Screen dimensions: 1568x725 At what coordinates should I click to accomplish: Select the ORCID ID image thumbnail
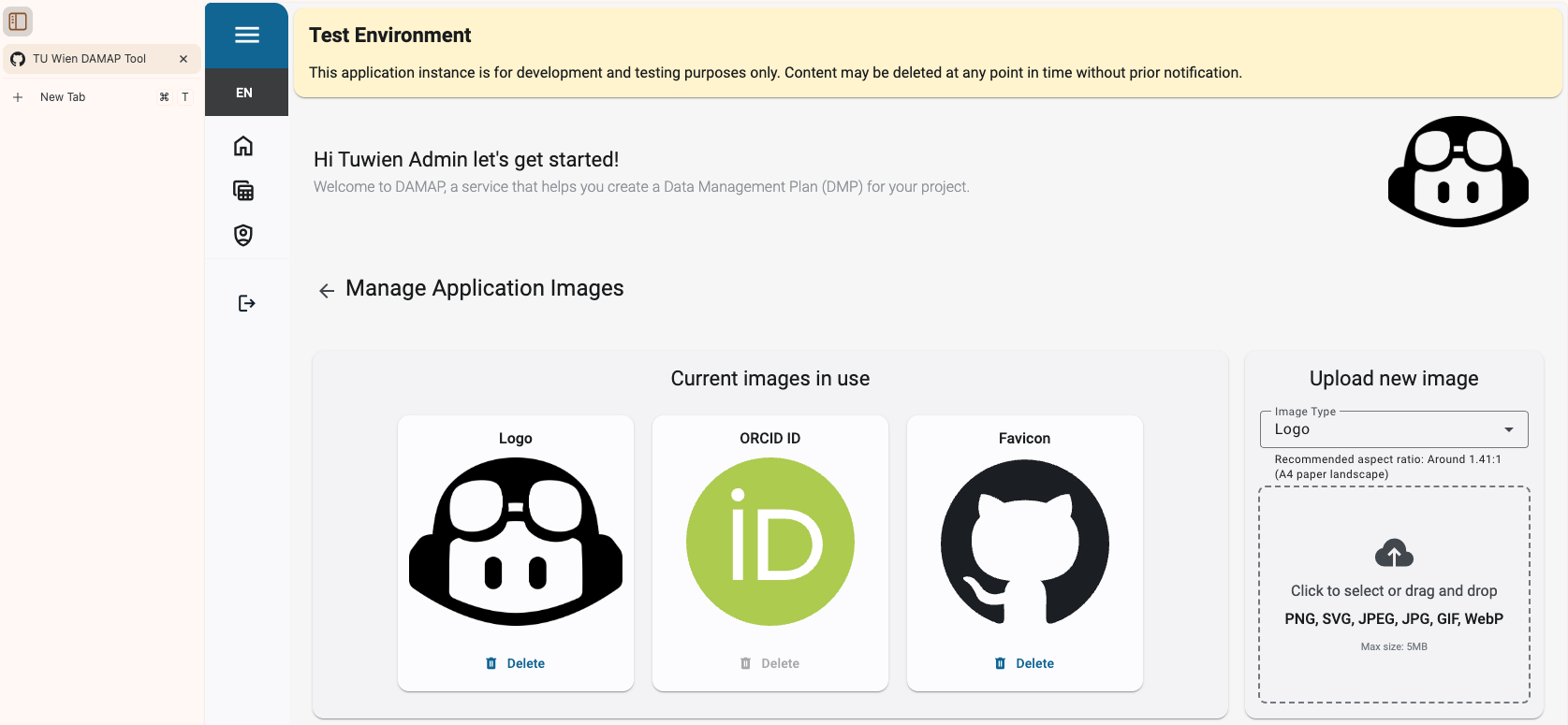pyautogui.click(x=770, y=542)
